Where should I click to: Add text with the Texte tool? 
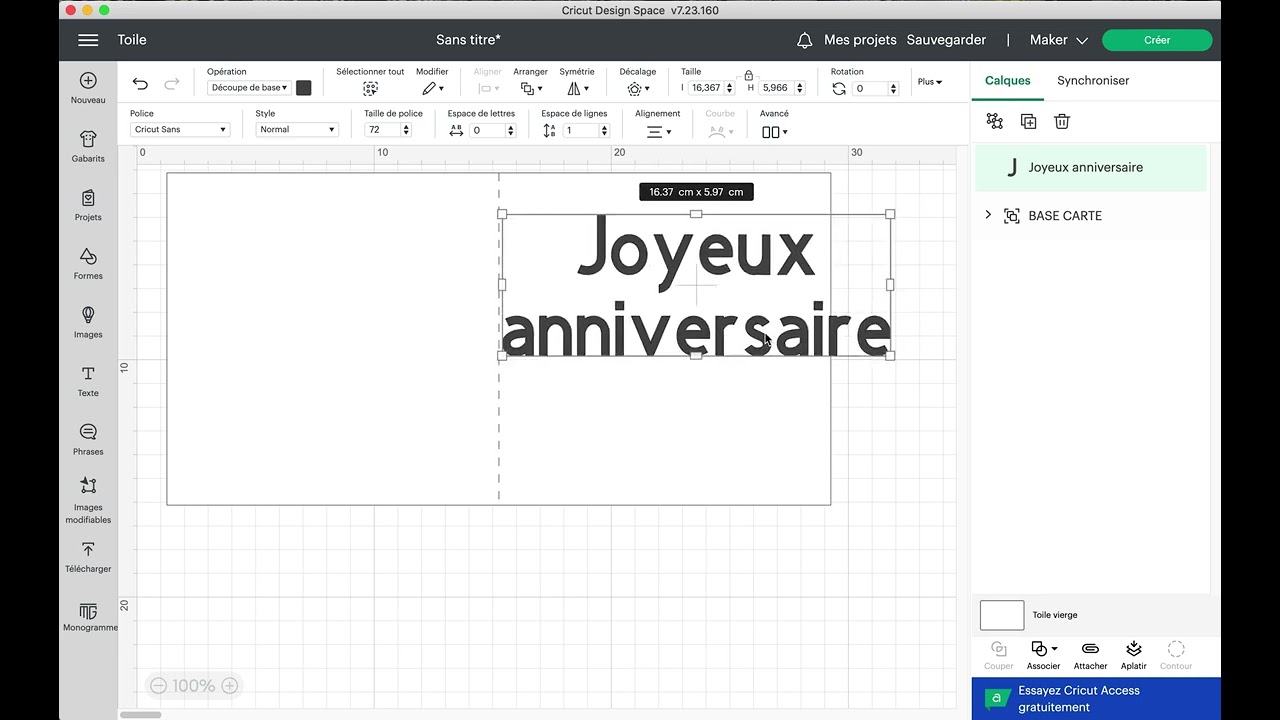[88, 381]
